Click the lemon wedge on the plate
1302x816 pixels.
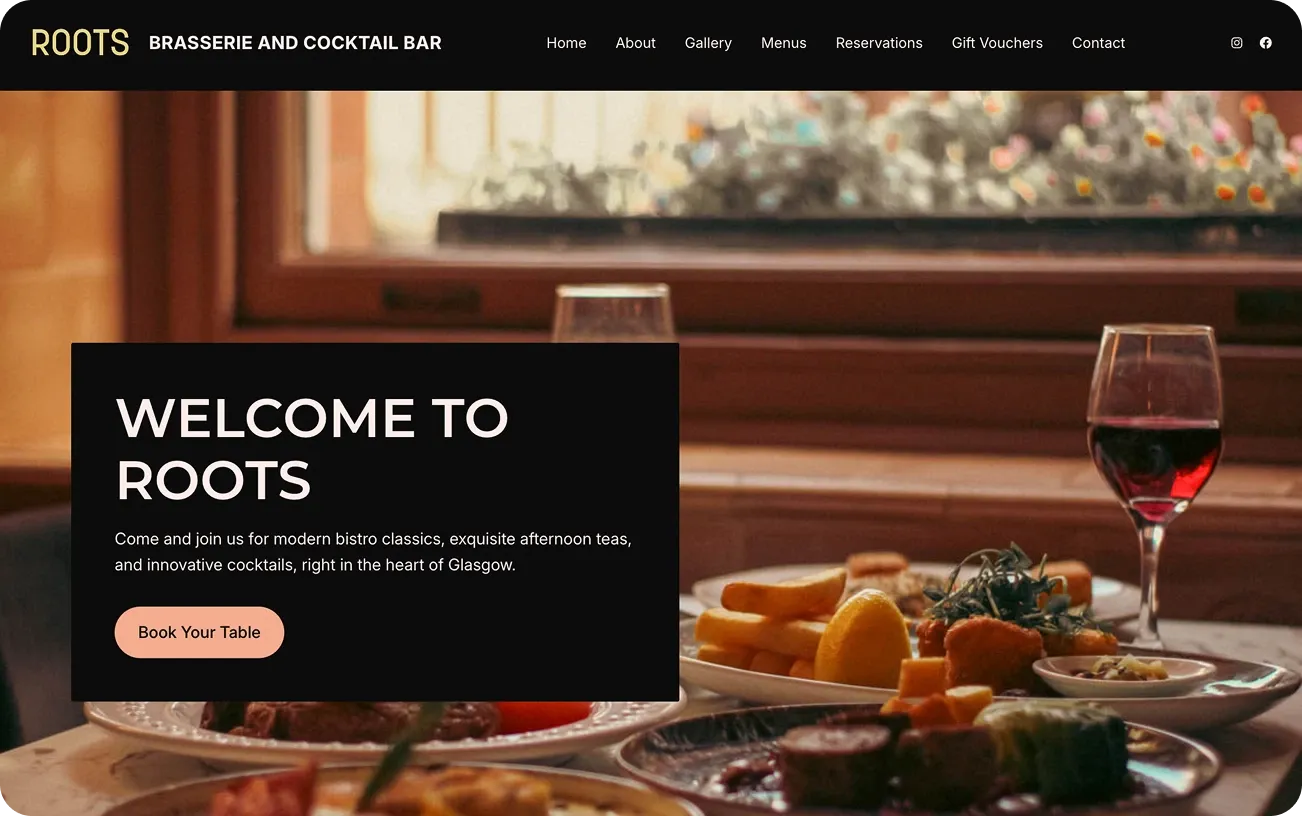click(x=862, y=639)
